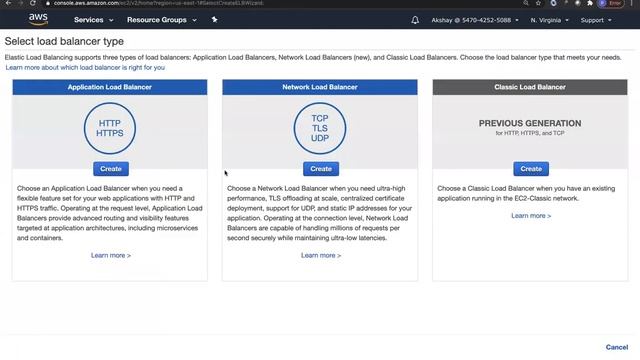The image size is (640, 360).
Task: Click the Network Load Balancer description paragraph
Action: [320, 213]
